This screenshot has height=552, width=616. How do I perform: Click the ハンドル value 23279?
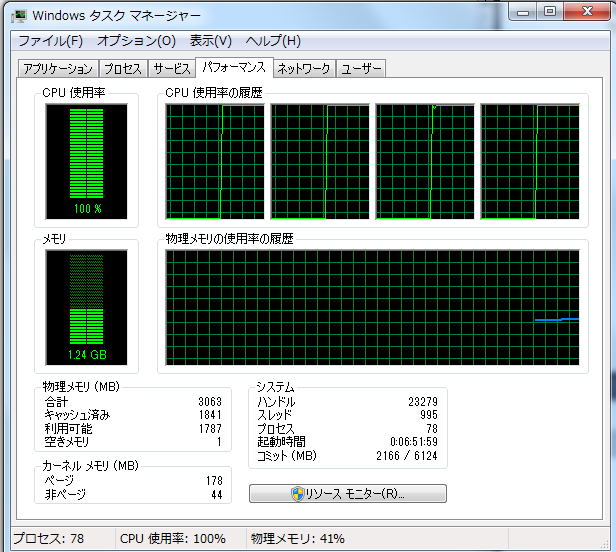(x=423, y=402)
